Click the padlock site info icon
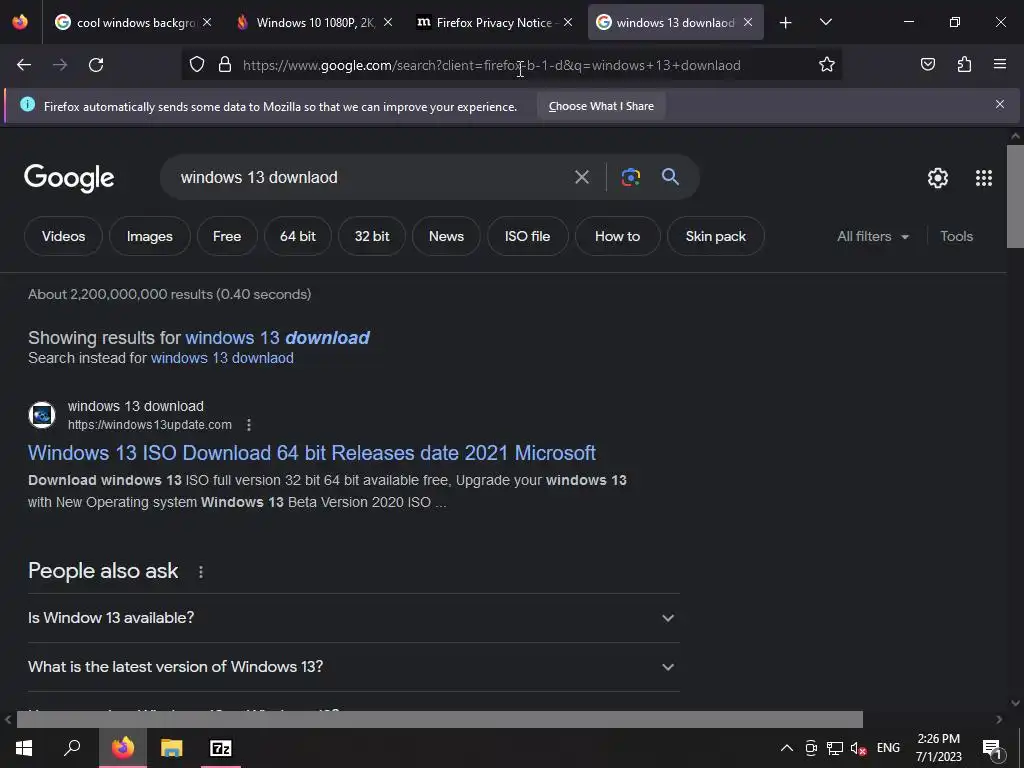The image size is (1024, 768). click(225, 65)
